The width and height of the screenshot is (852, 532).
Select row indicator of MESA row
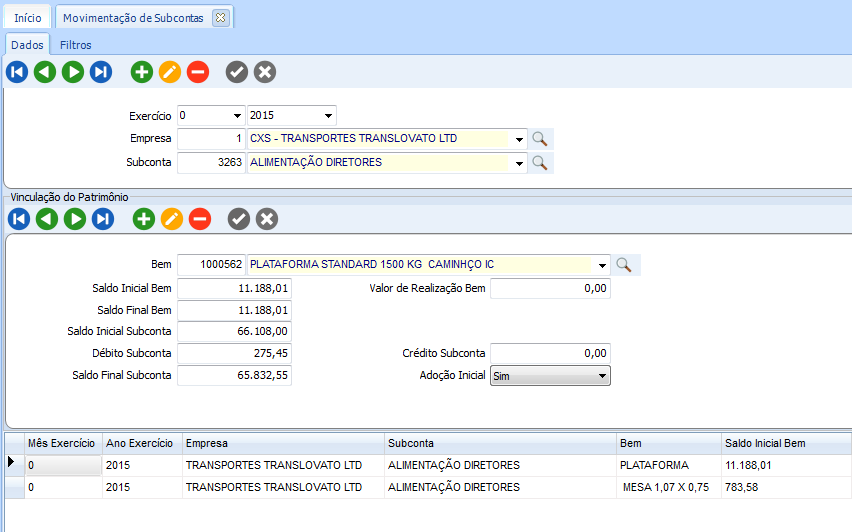coord(14,487)
